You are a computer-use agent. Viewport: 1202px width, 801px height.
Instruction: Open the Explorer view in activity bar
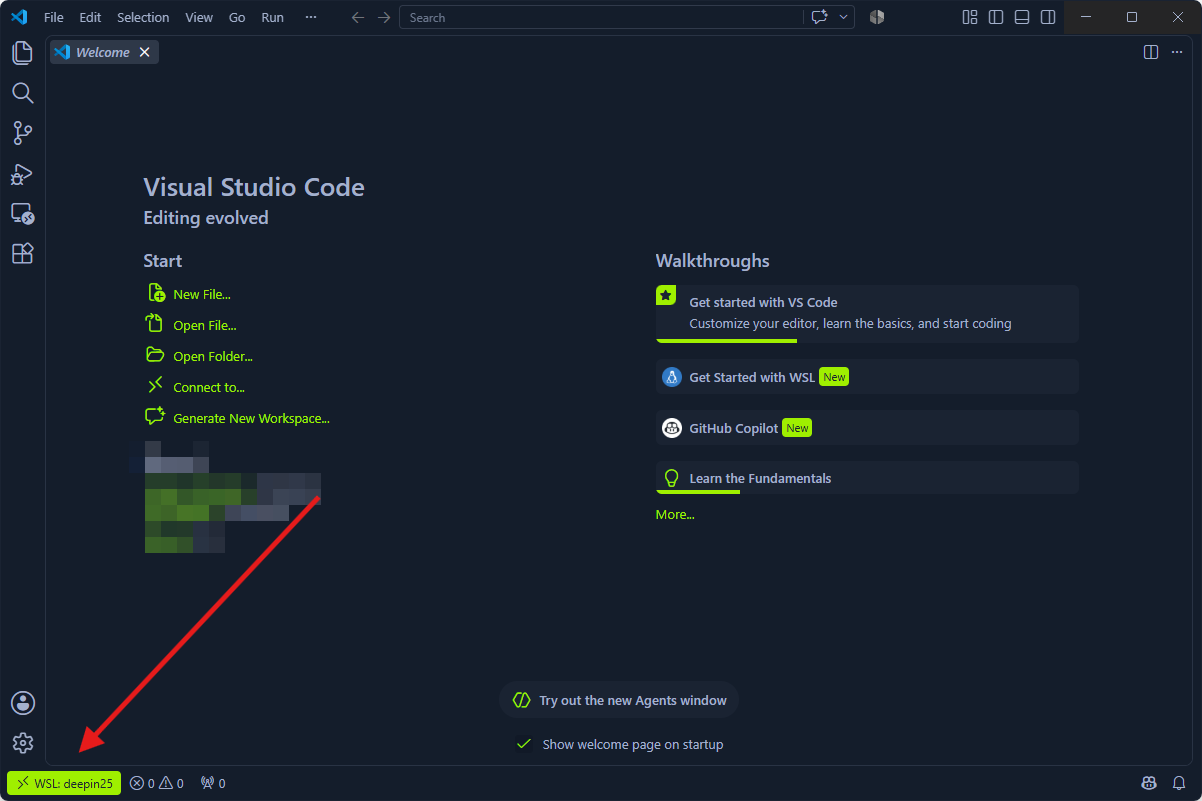pyautogui.click(x=22, y=53)
